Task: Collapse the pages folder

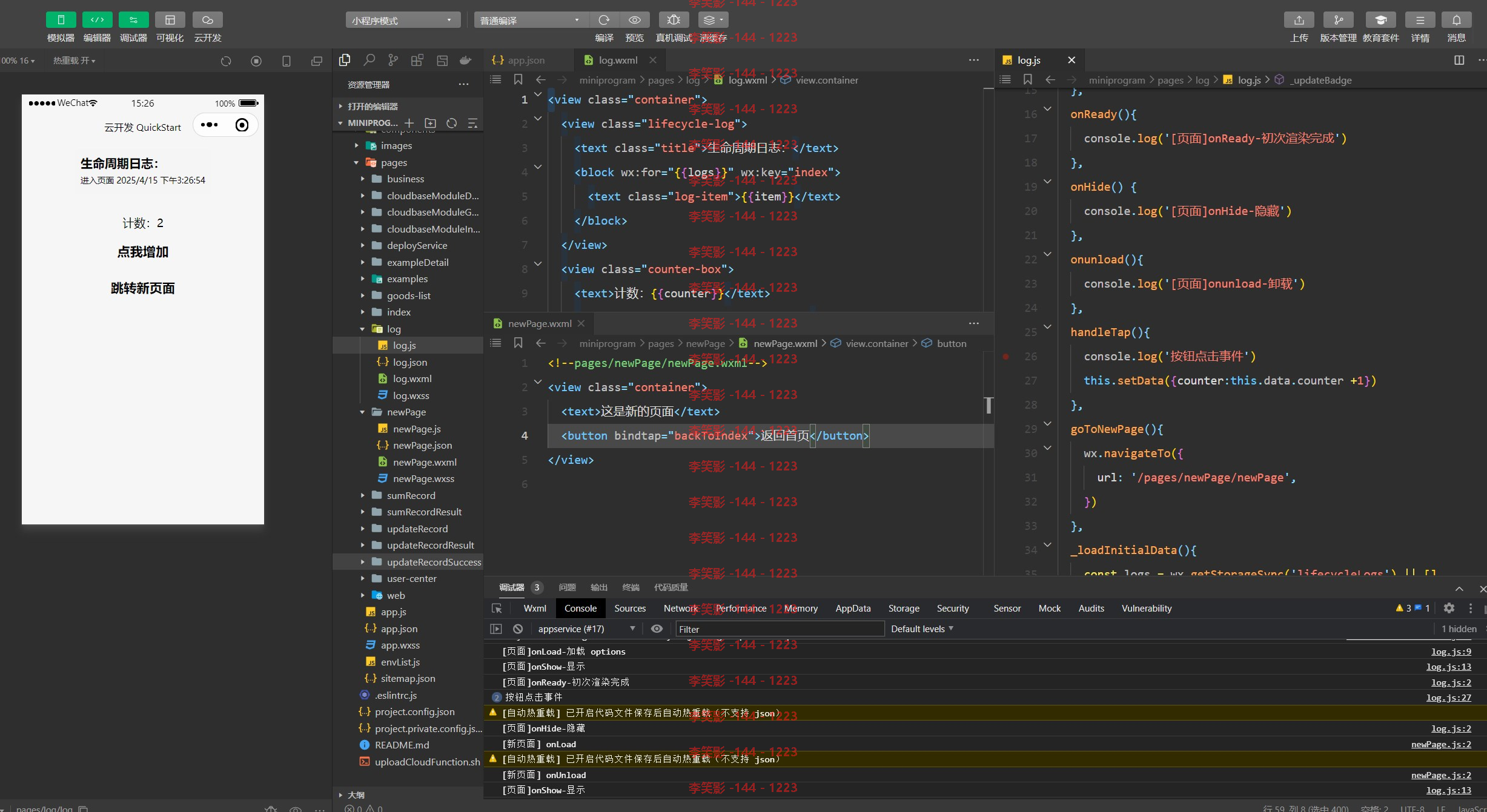Action: click(356, 163)
